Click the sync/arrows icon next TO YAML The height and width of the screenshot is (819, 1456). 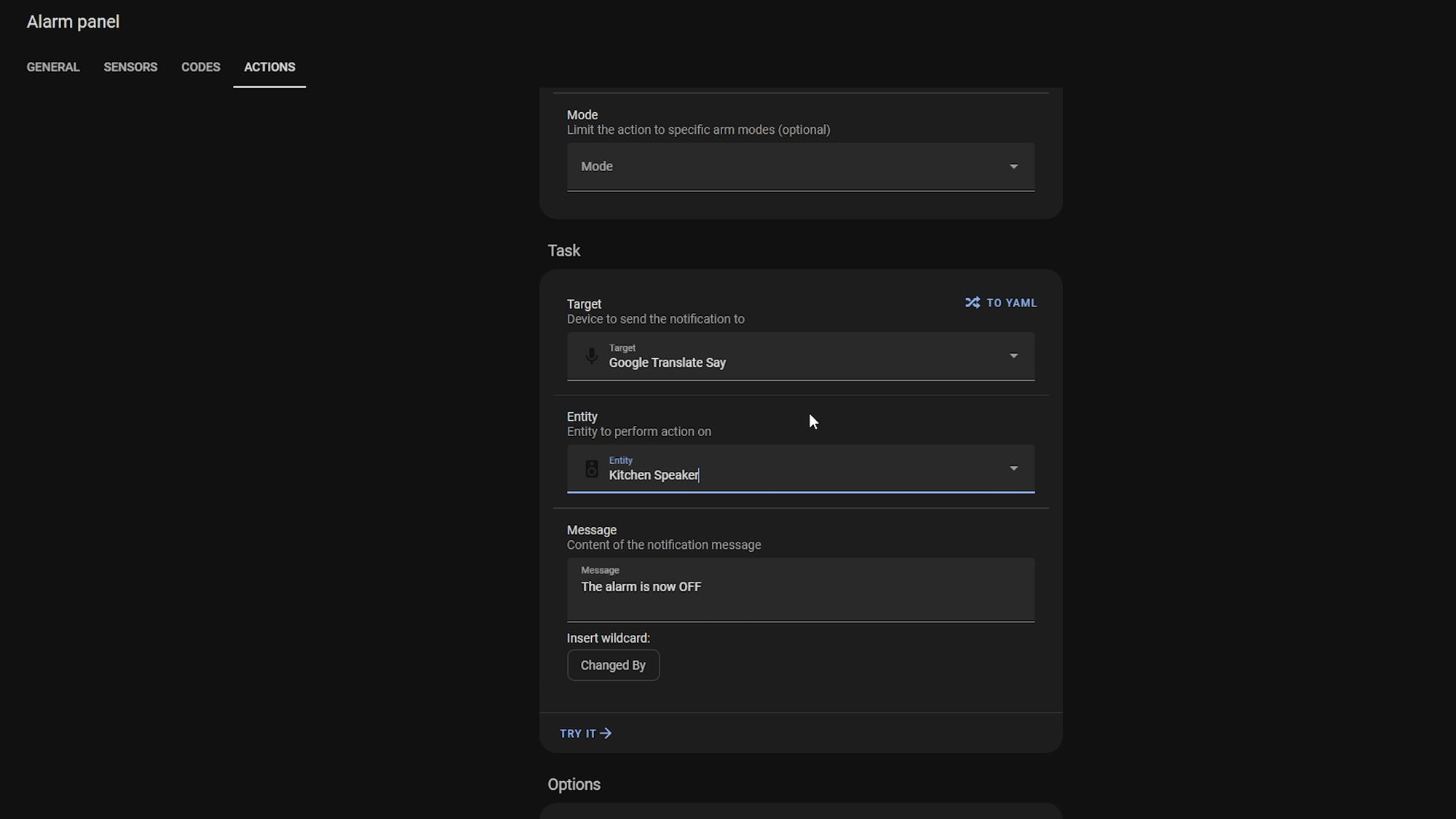(973, 302)
